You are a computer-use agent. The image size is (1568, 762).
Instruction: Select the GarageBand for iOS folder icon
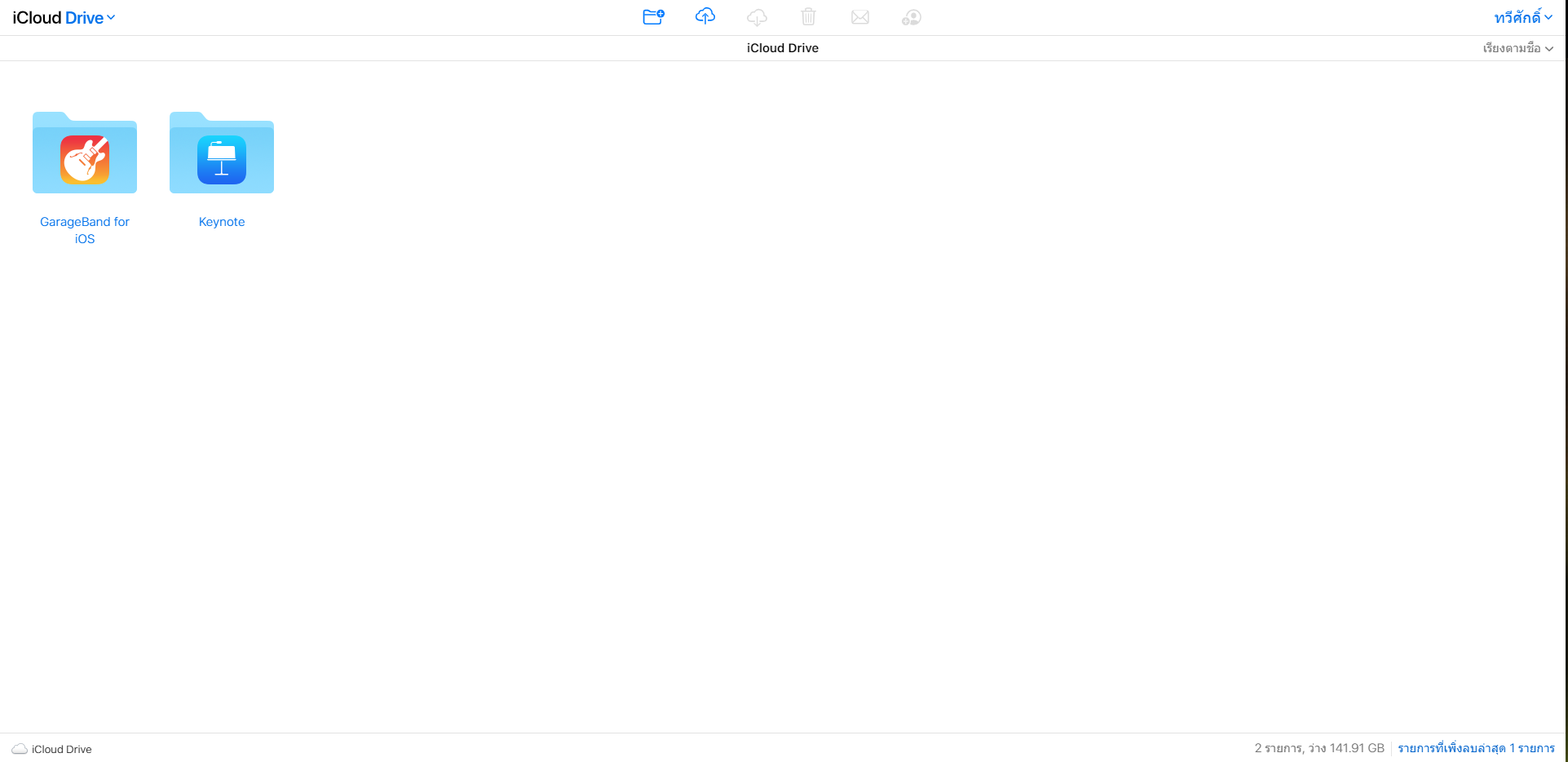click(85, 153)
